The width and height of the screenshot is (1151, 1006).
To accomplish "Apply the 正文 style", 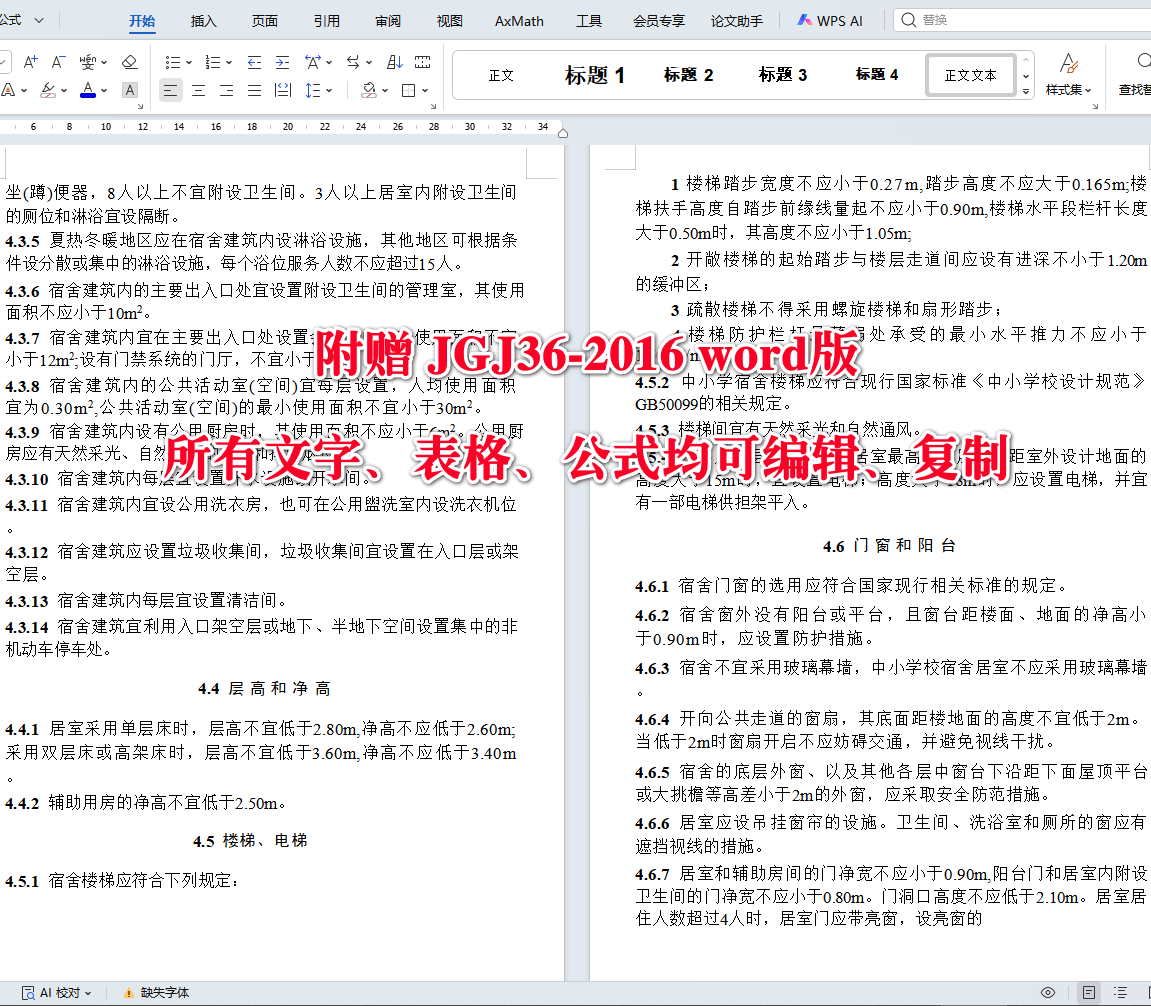I will click(501, 76).
